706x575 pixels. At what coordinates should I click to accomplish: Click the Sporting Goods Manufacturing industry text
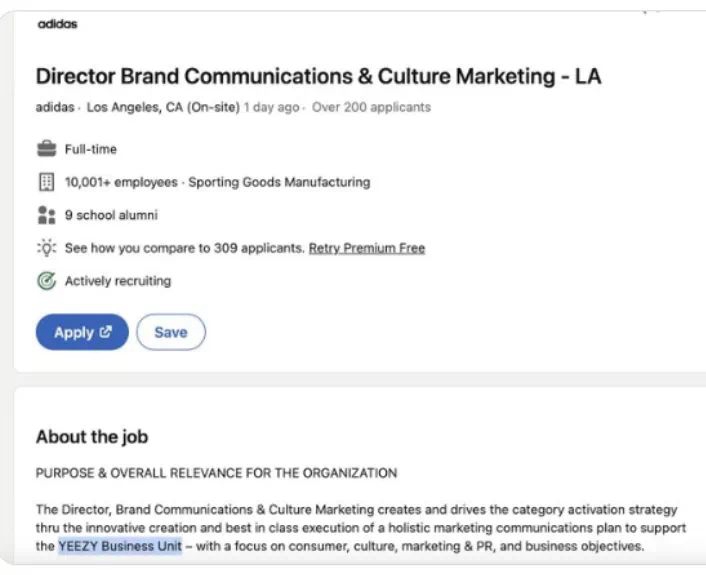tap(279, 182)
